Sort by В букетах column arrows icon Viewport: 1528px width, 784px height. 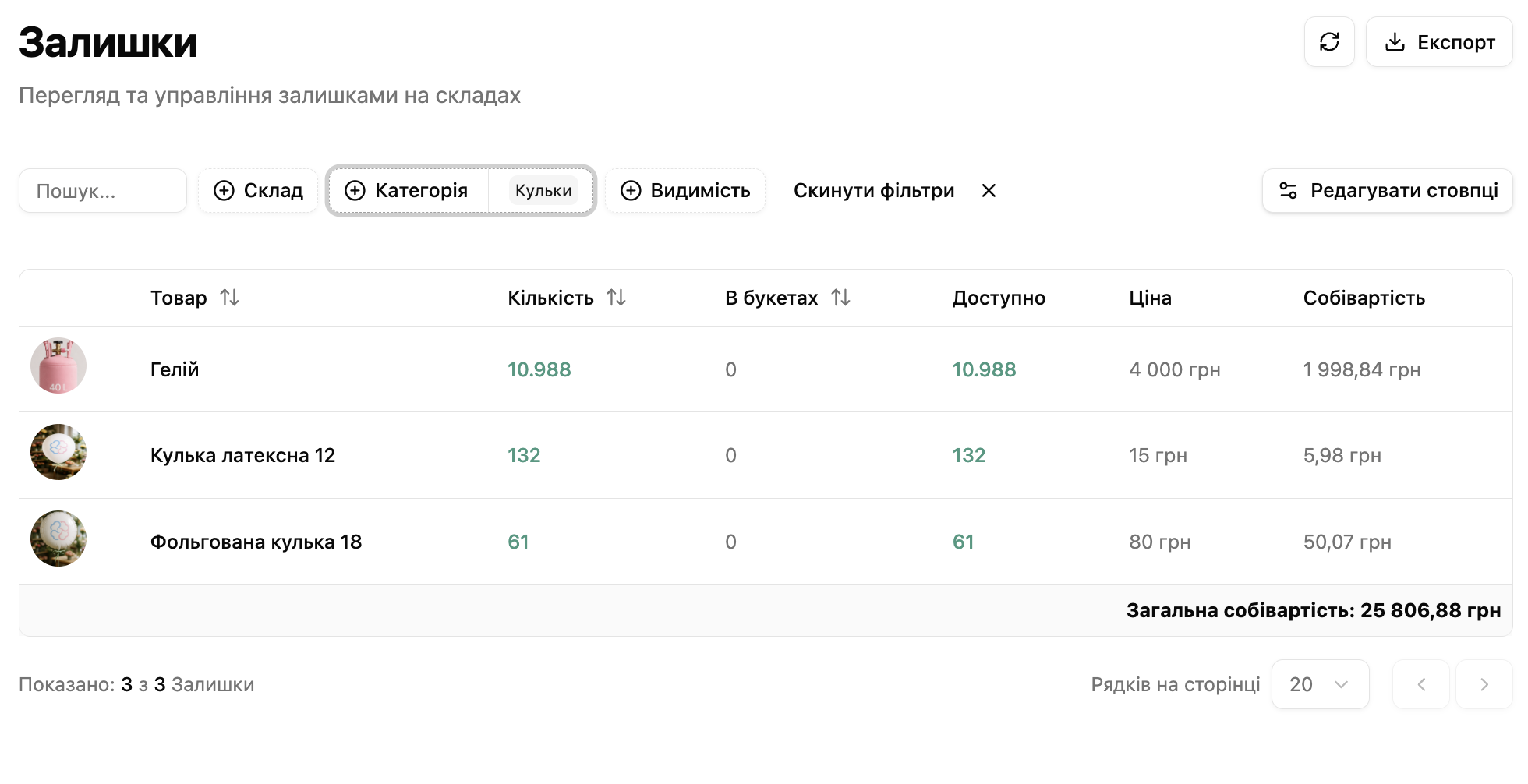click(840, 298)
